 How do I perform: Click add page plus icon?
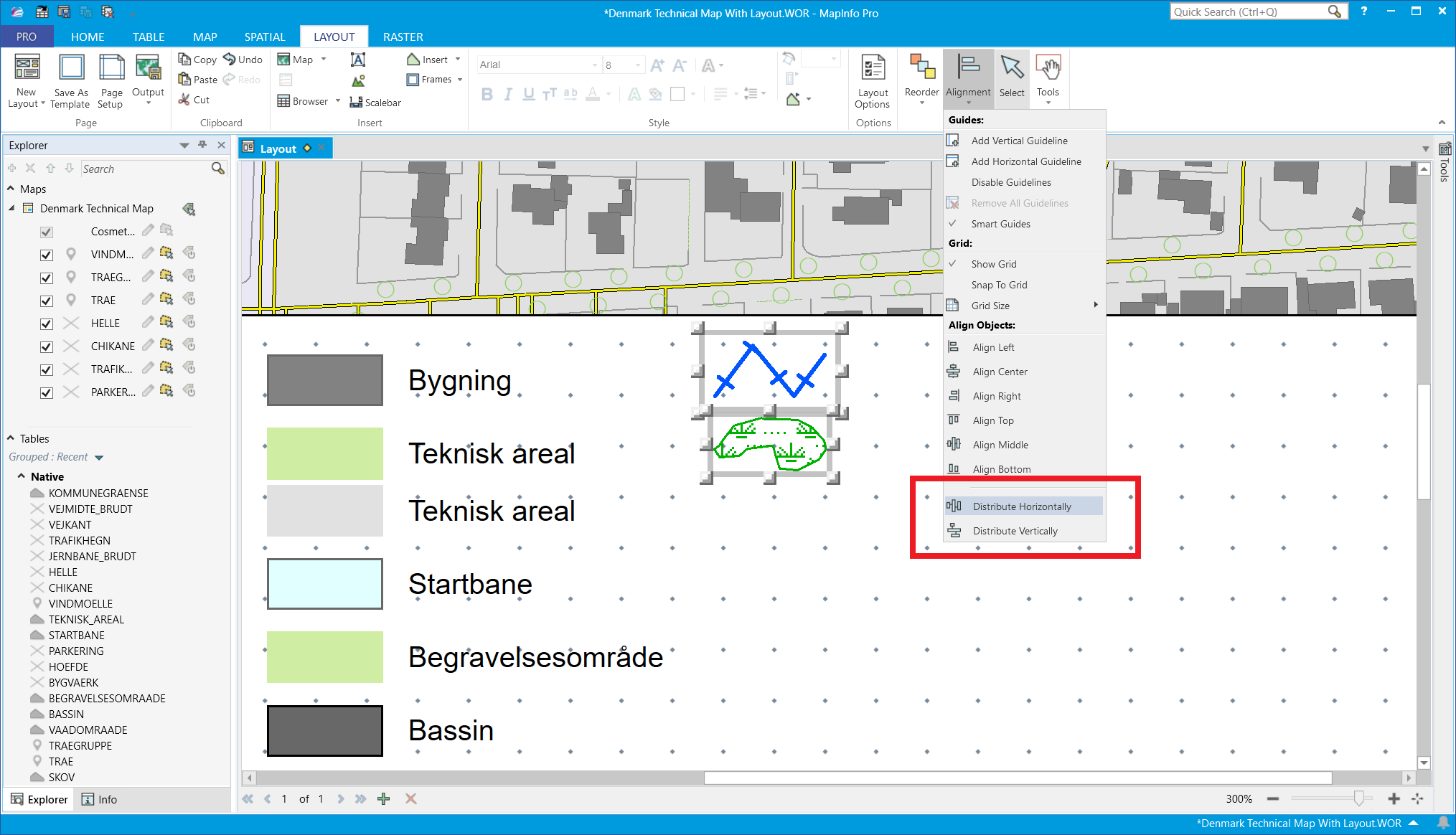click(384, 798)
